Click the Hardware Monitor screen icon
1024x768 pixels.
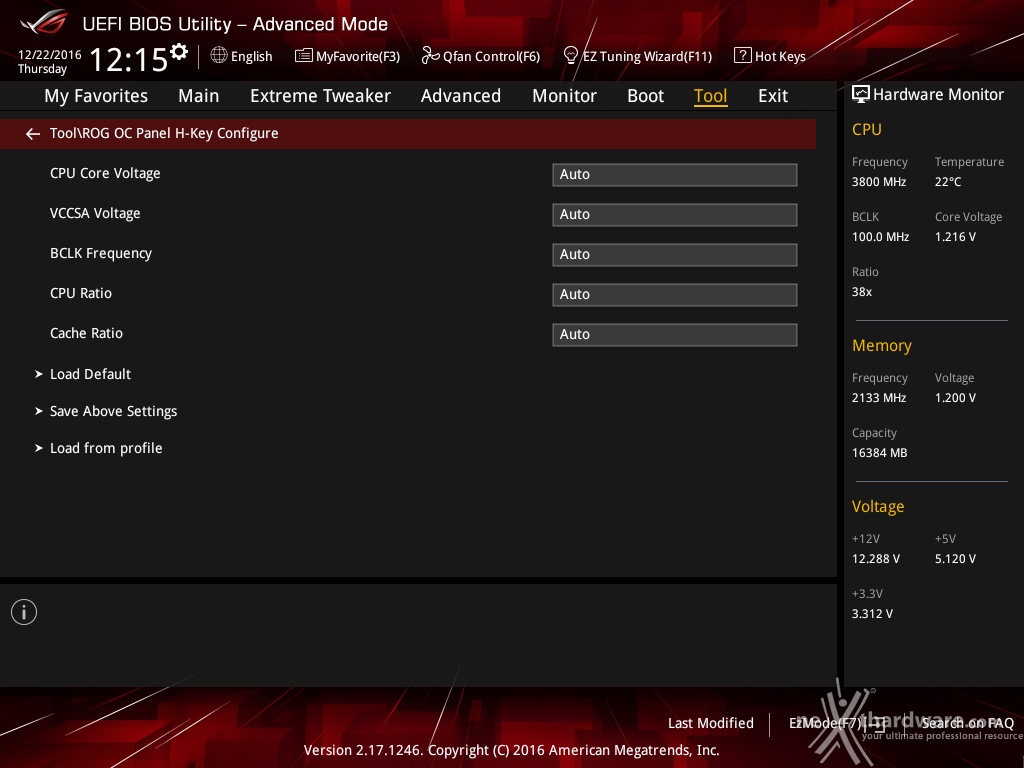pos(861,95)
